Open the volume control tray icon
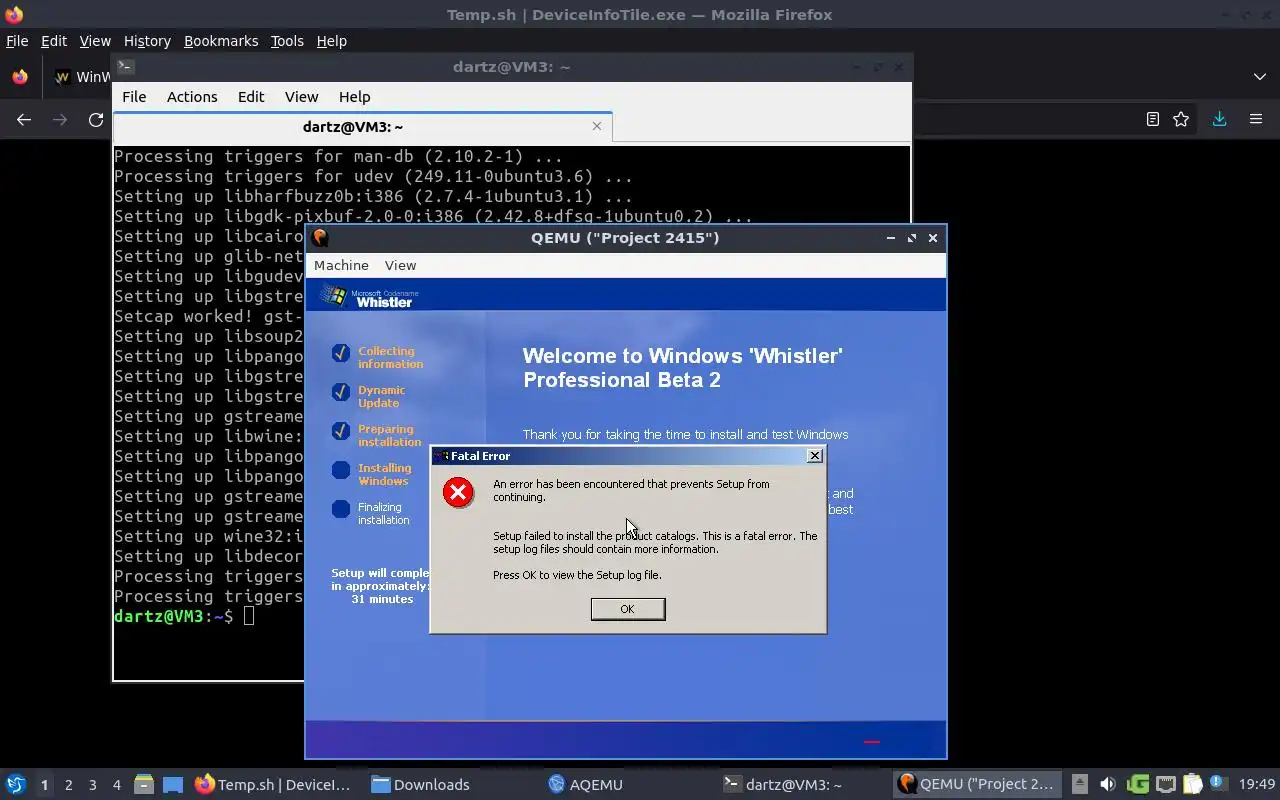Screen dimensions: 1280x800 (x=1107, y=784)
